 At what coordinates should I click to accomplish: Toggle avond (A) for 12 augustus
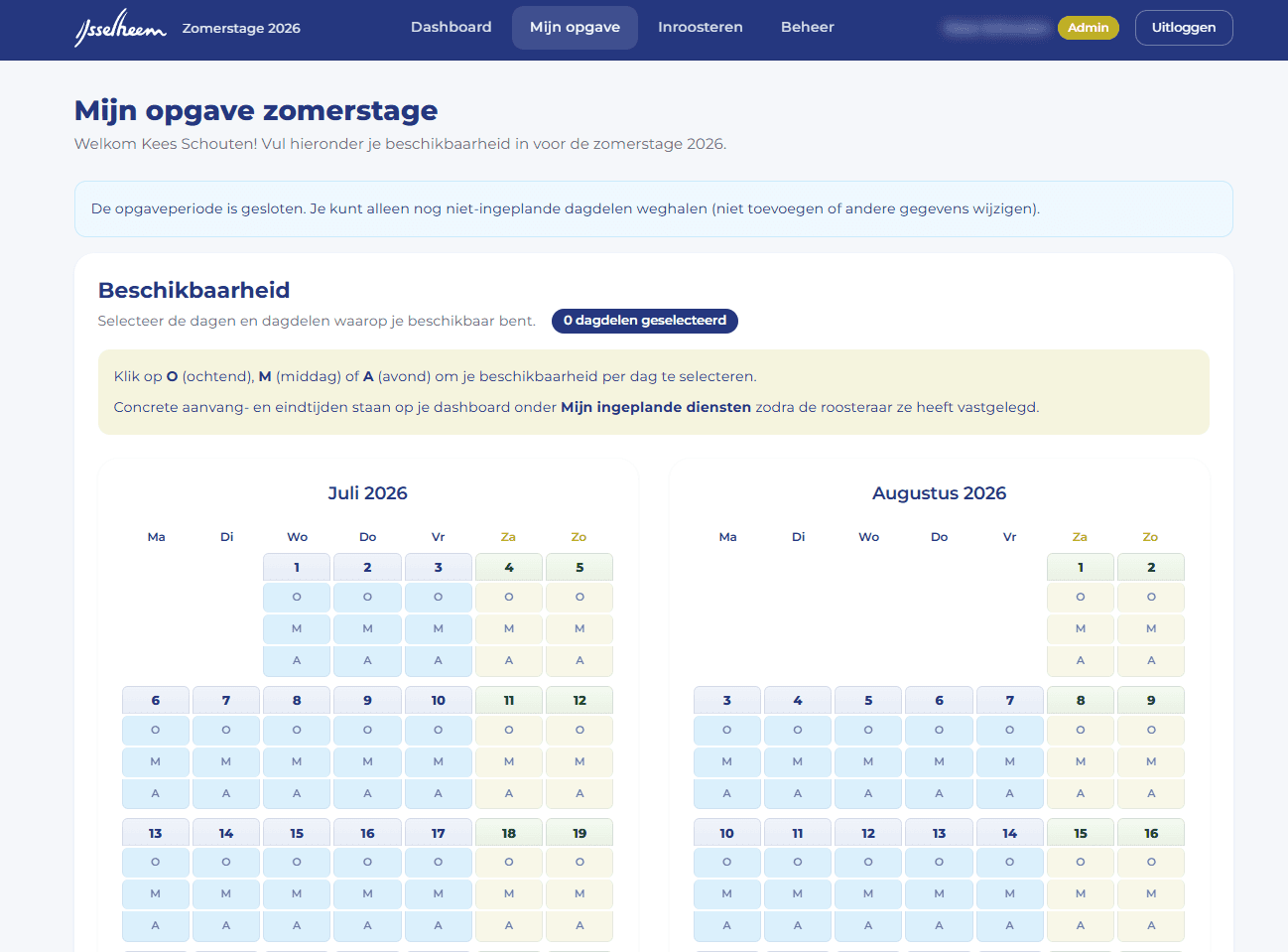coord(868,925)
